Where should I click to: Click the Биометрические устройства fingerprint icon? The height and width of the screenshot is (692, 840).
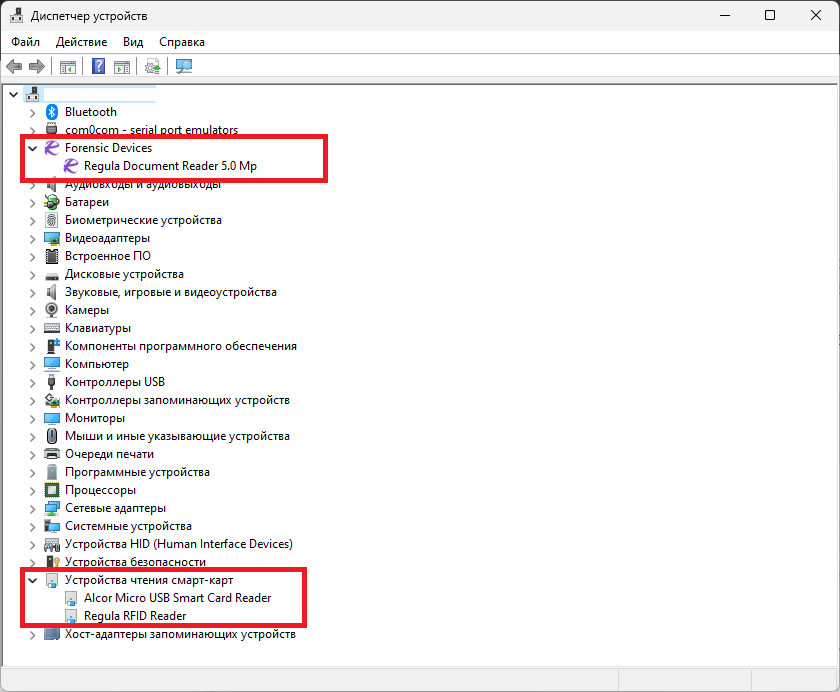[x=51, y=220]
